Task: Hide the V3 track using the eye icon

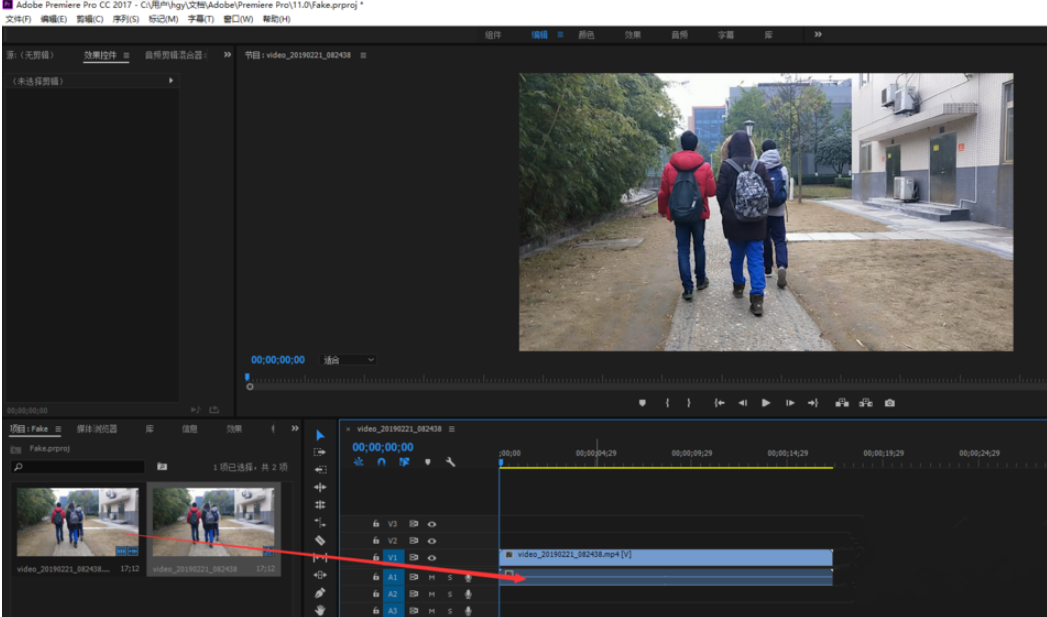Action: (432, 523)
